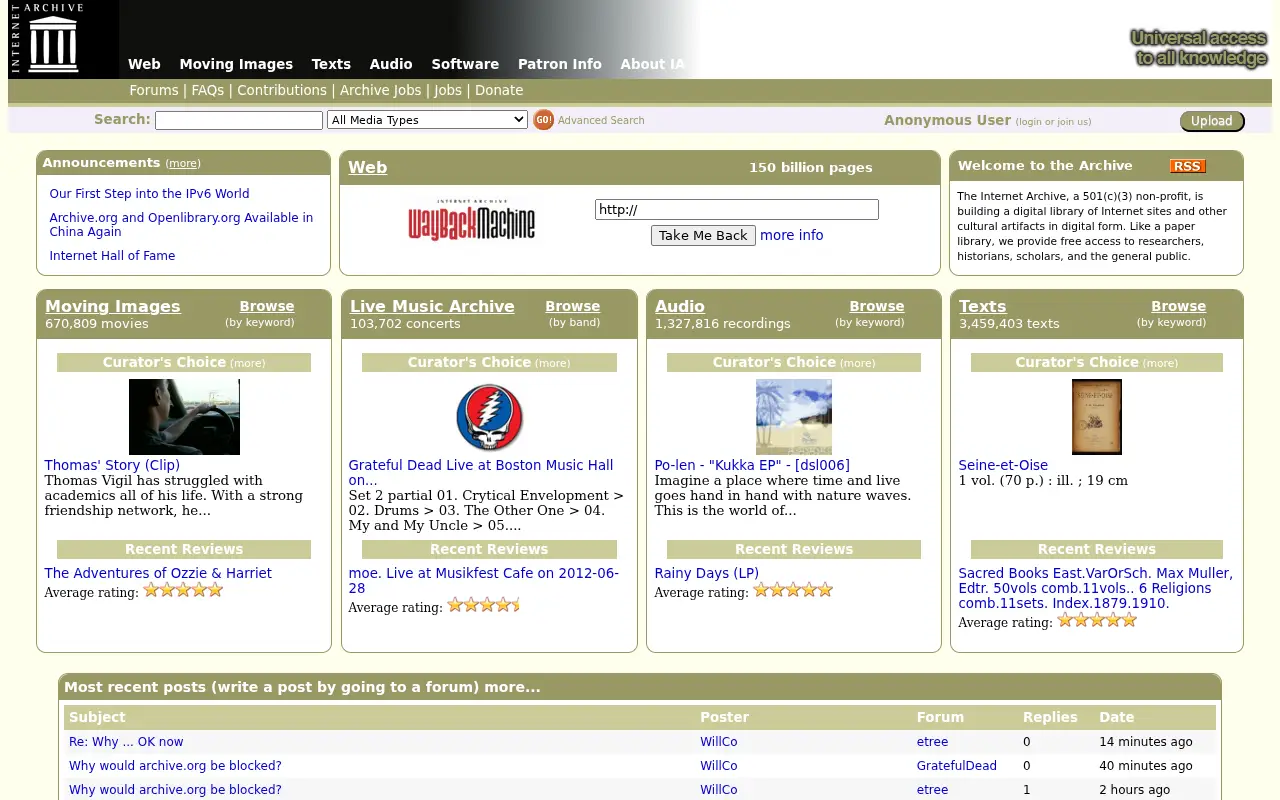Screen dimensions: 1280x800
Task: Open the Archive Jobs link
Action: [380, 90]
